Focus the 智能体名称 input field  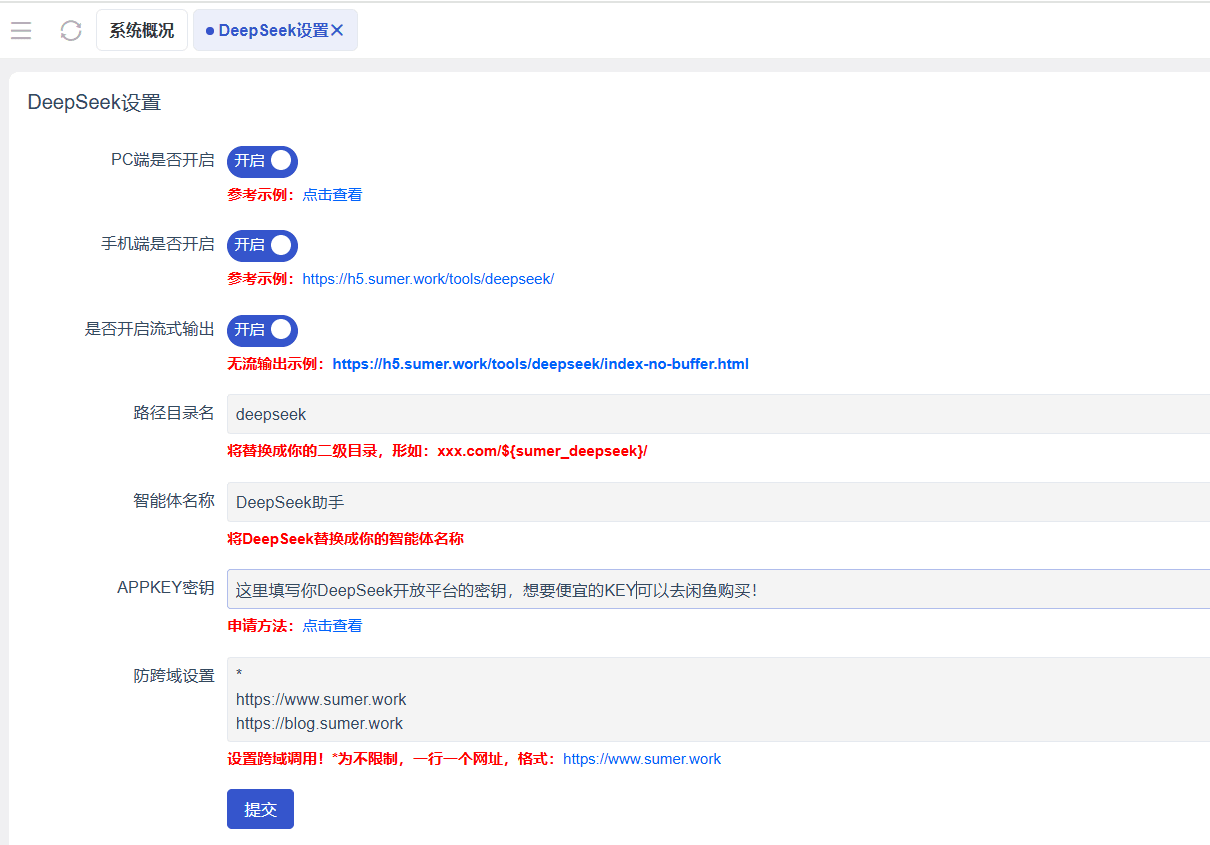(x=718, y=502)
